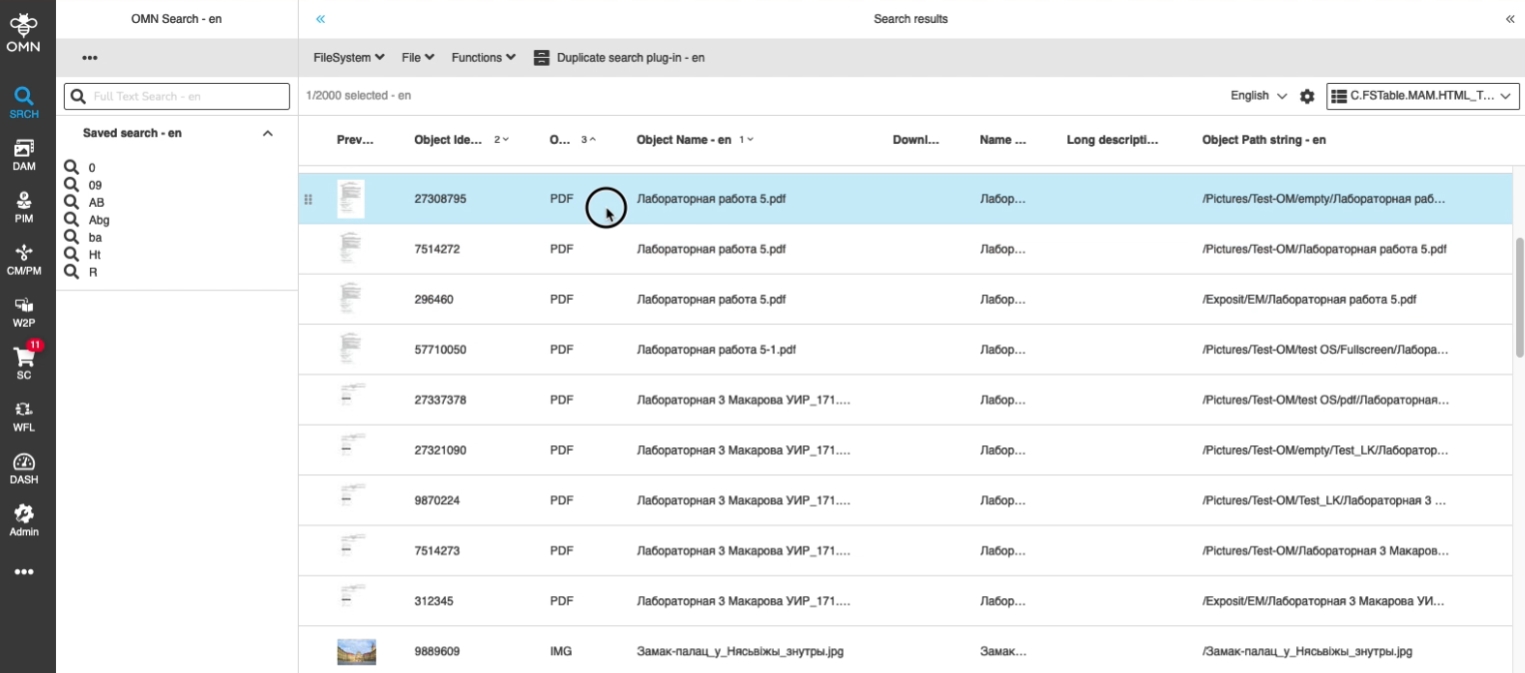
Task: Open the DASH dashboard icon
Action: point(24,467)
